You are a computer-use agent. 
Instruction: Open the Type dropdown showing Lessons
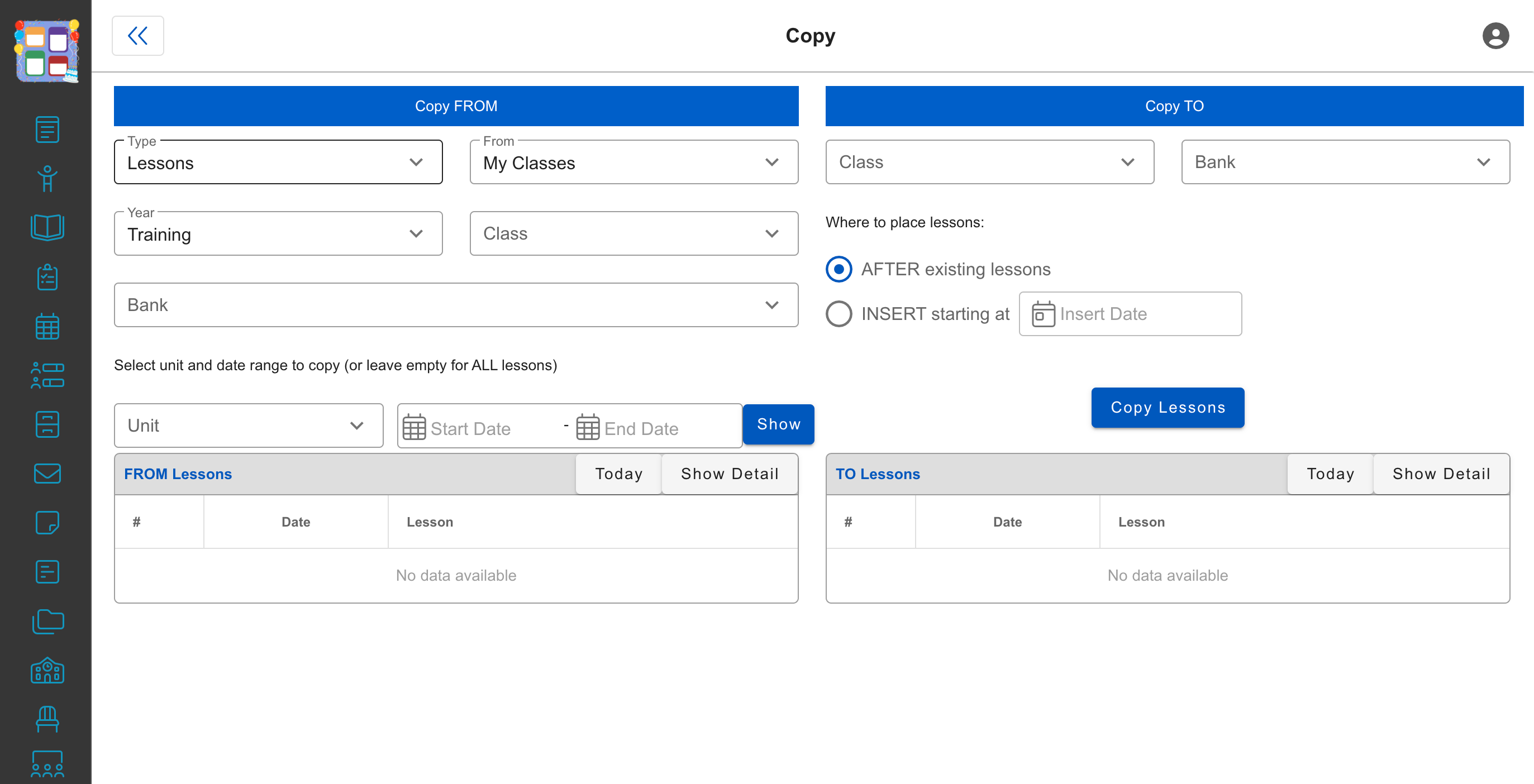278,162
